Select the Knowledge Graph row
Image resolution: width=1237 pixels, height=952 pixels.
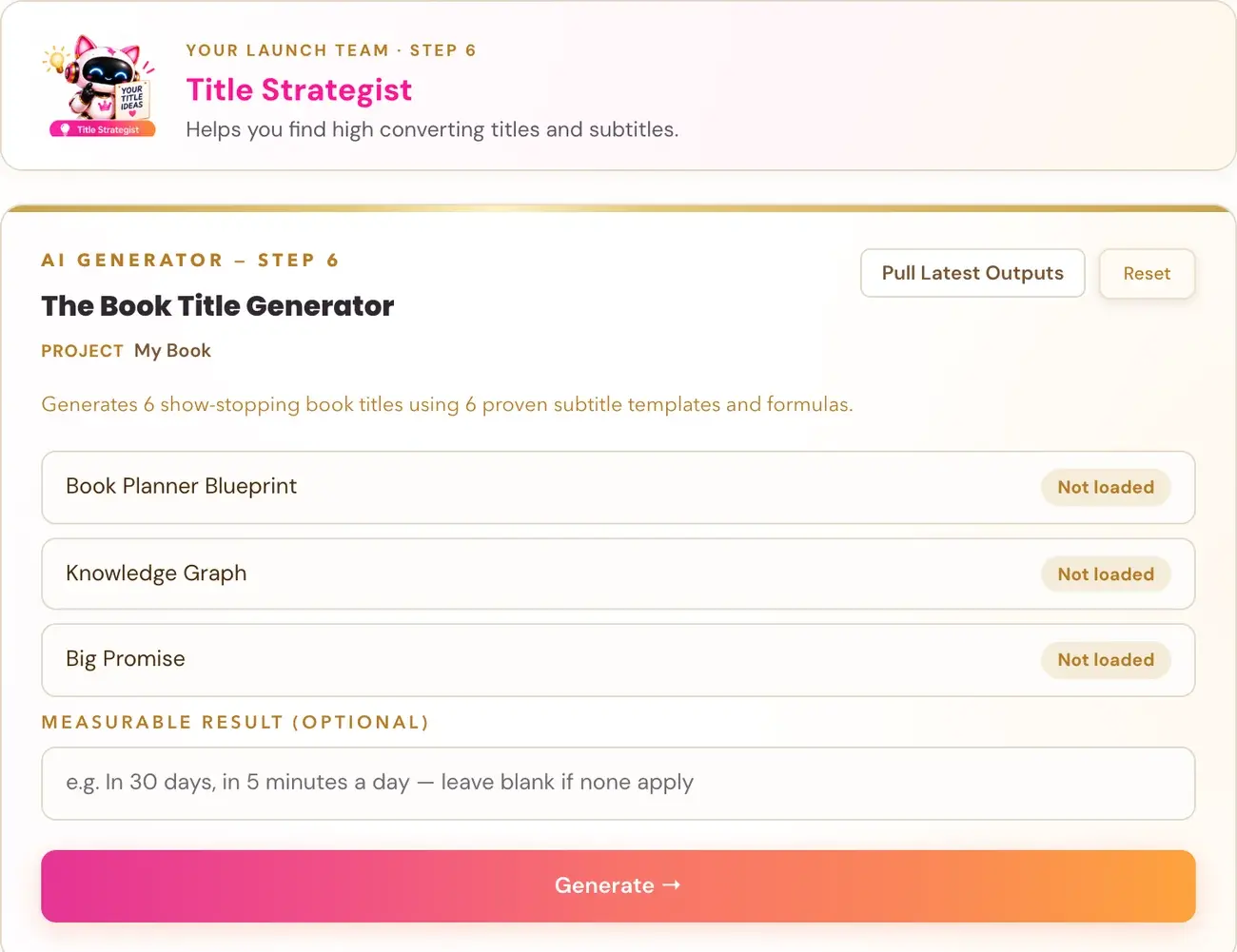pos(618,573)
